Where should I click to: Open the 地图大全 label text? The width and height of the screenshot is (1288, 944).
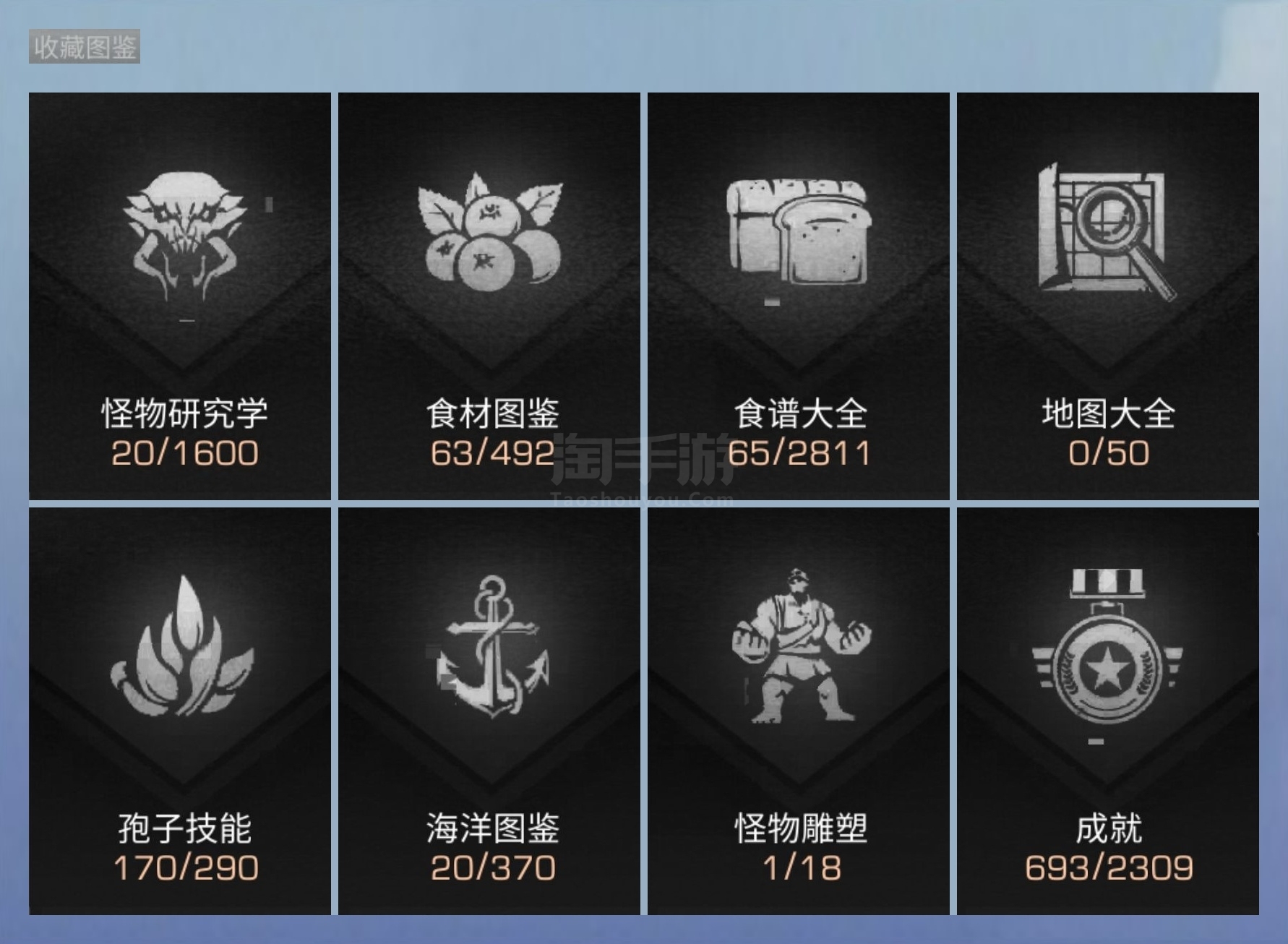pos(1108,413)
